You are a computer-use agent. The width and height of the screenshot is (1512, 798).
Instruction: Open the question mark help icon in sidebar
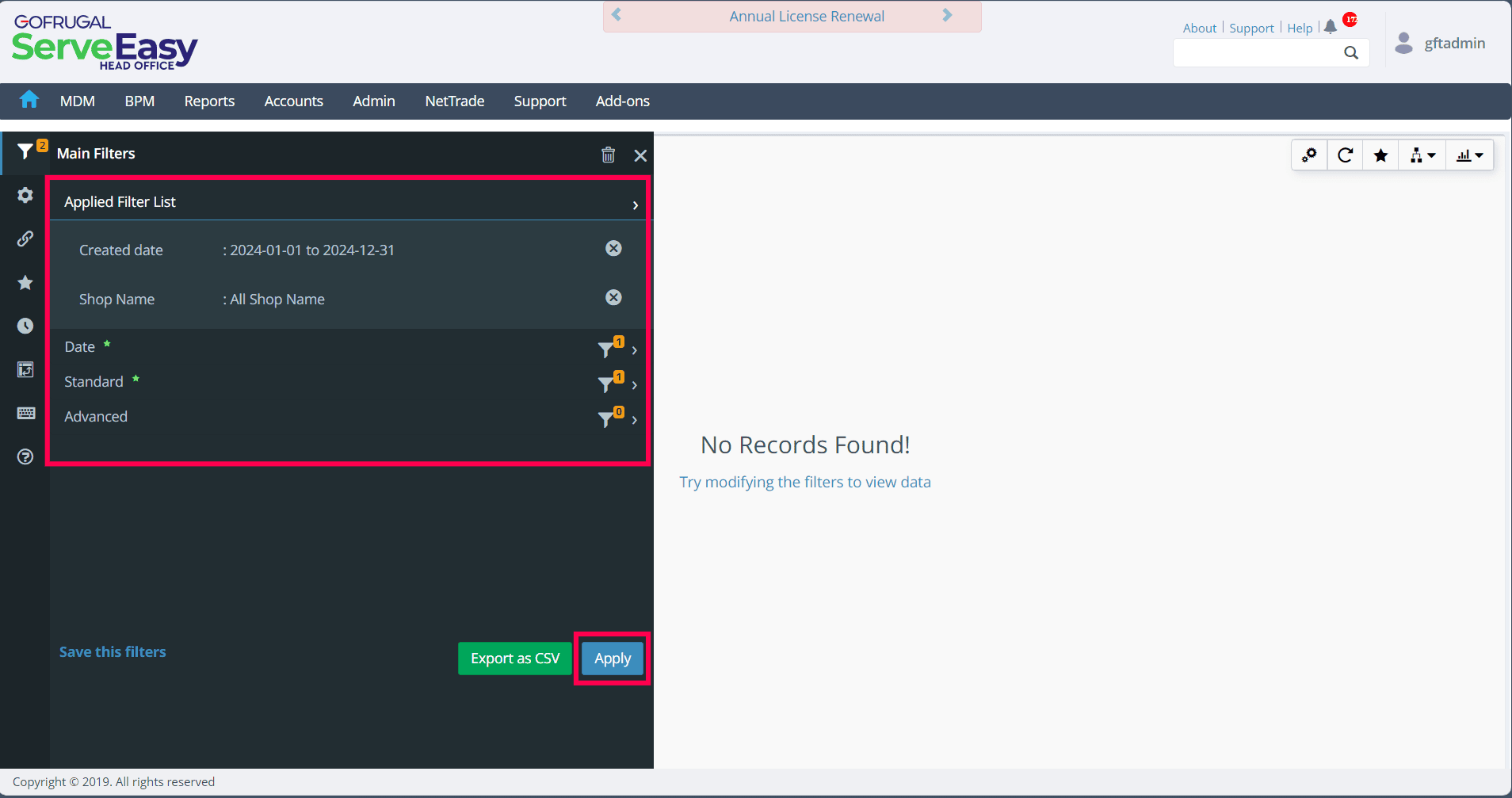25,456
